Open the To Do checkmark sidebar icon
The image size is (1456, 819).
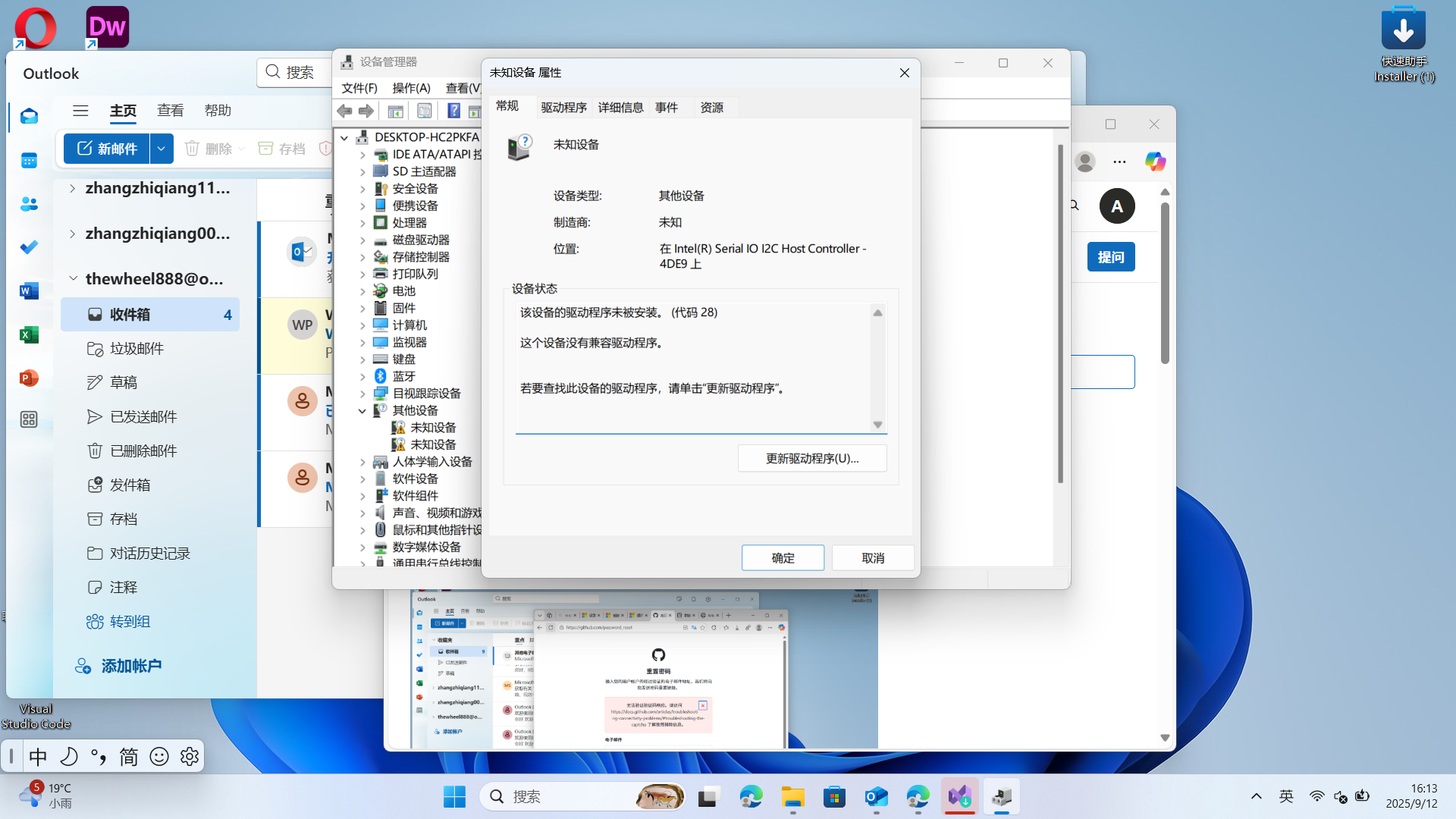click(29, 247)
